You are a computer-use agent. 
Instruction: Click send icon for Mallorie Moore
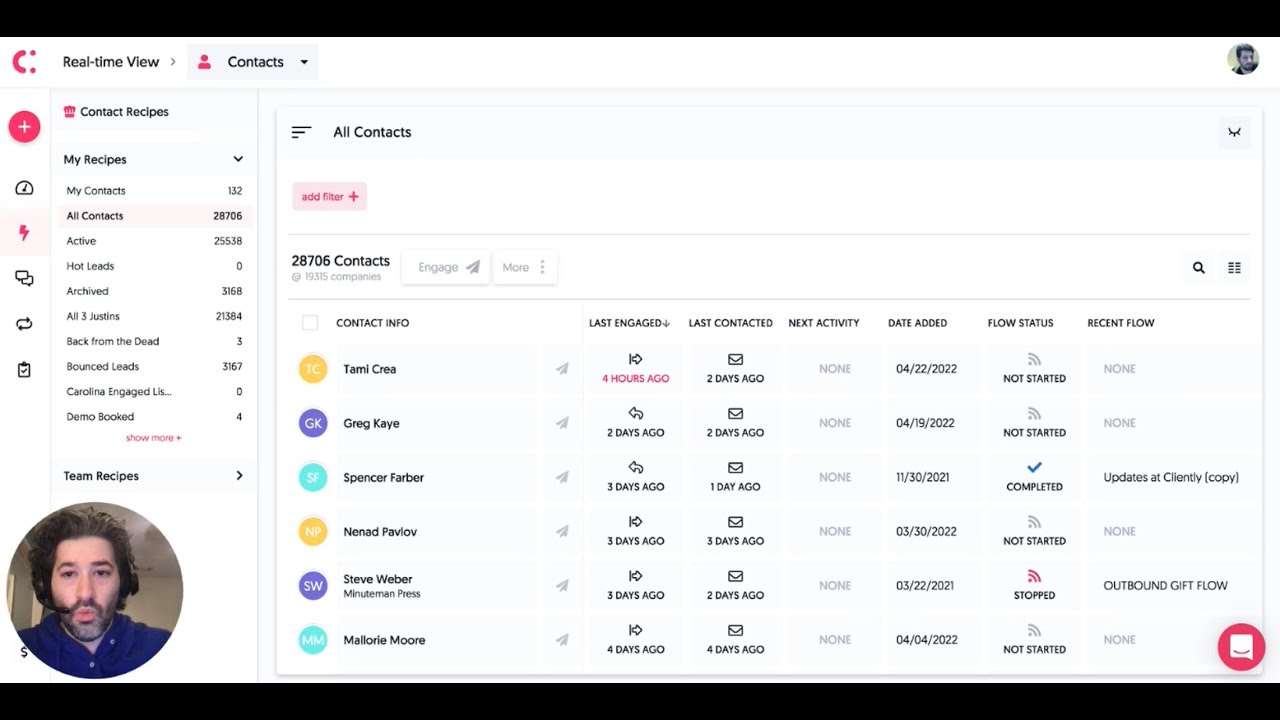click(x=562, y=640)
